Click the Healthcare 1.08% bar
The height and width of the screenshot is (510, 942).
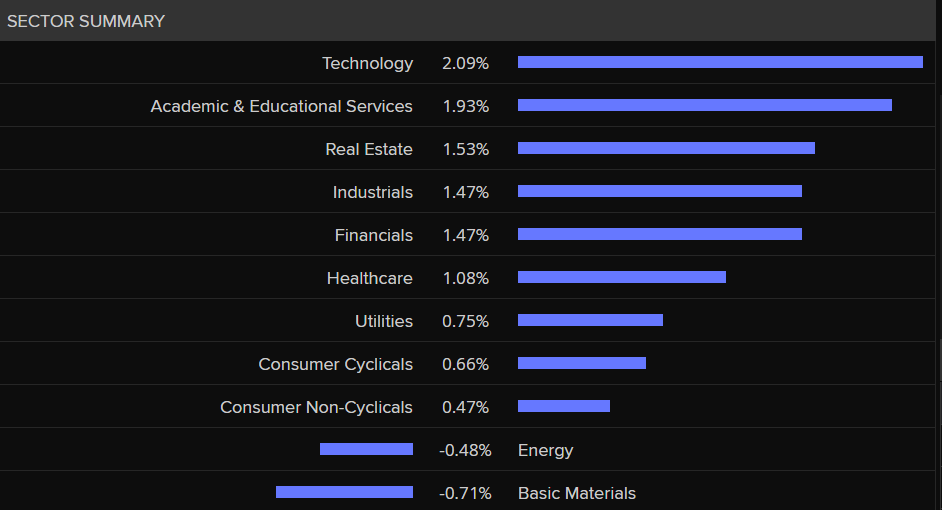621,277
